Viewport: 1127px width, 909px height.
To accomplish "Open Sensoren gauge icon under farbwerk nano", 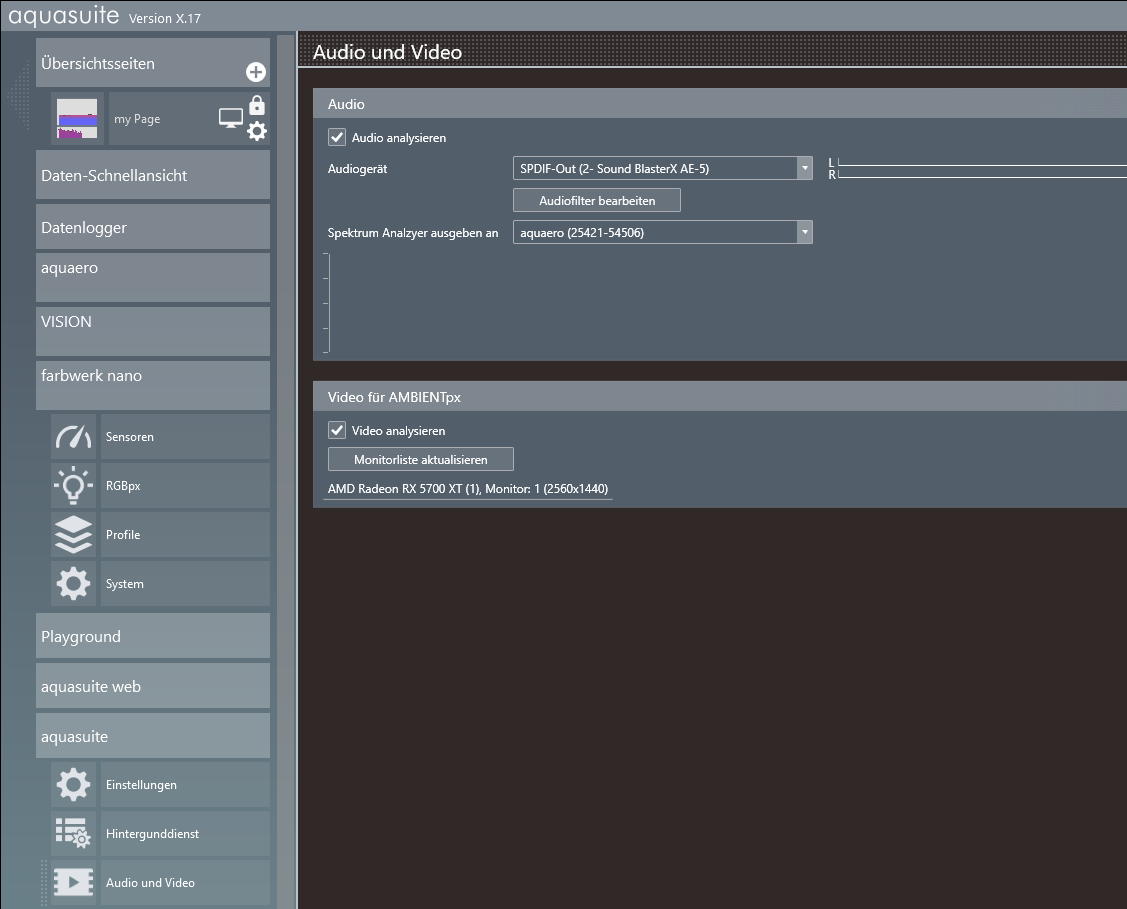I will coord(73,437).
